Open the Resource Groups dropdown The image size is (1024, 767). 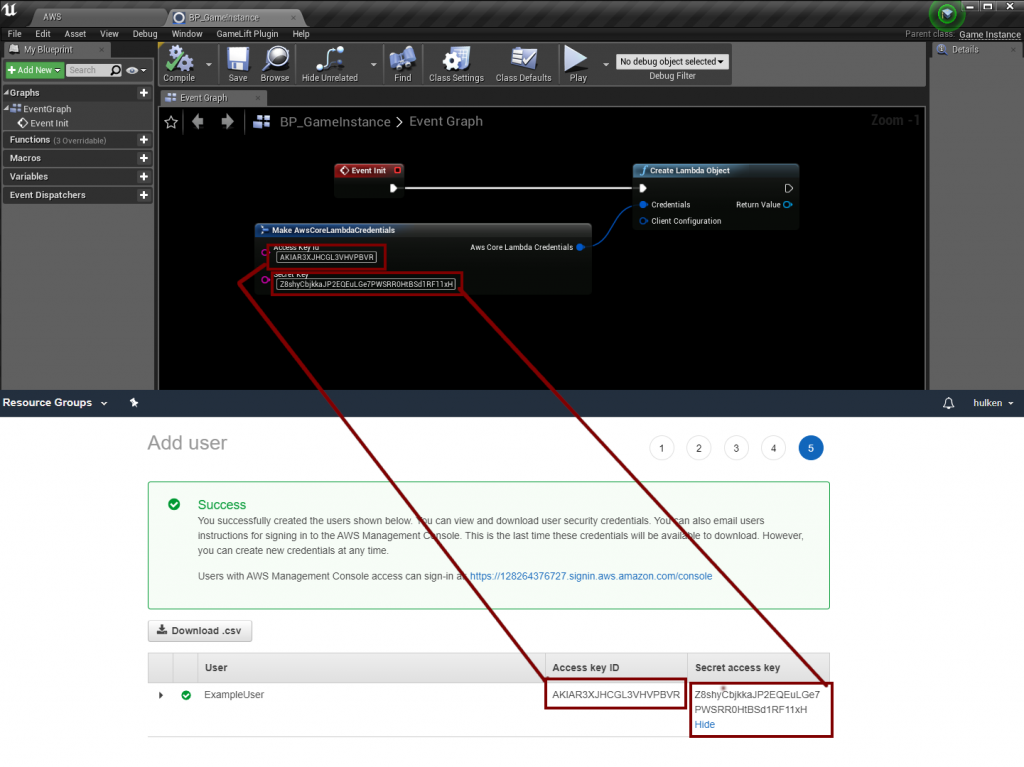point(55,403)
